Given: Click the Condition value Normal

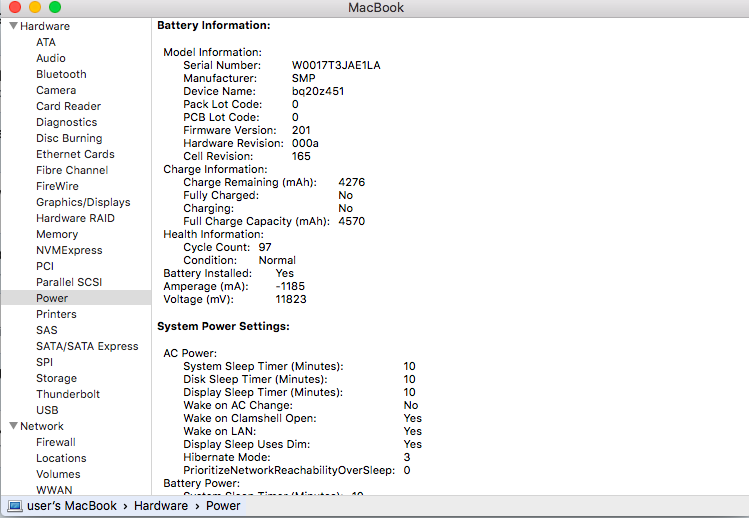Looking at the screenshot, I should (277, 260).
